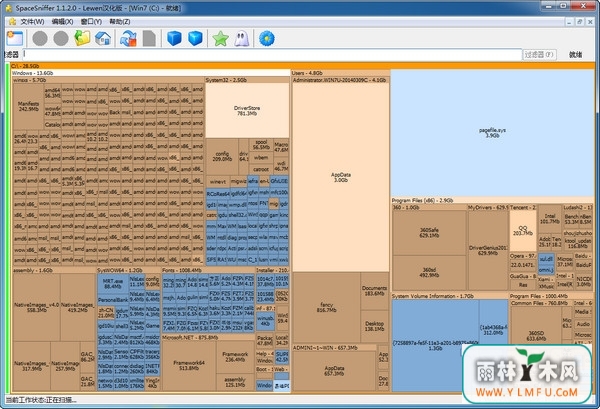Select the spool 56.5Mb block
The height and width of the screenshot is (409, 600).
[261, 145]
